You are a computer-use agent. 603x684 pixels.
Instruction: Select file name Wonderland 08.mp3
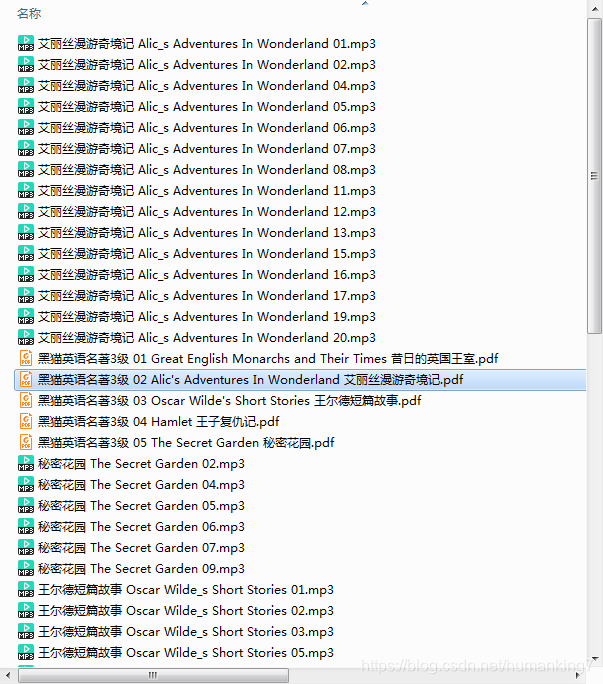click(206, 170)
